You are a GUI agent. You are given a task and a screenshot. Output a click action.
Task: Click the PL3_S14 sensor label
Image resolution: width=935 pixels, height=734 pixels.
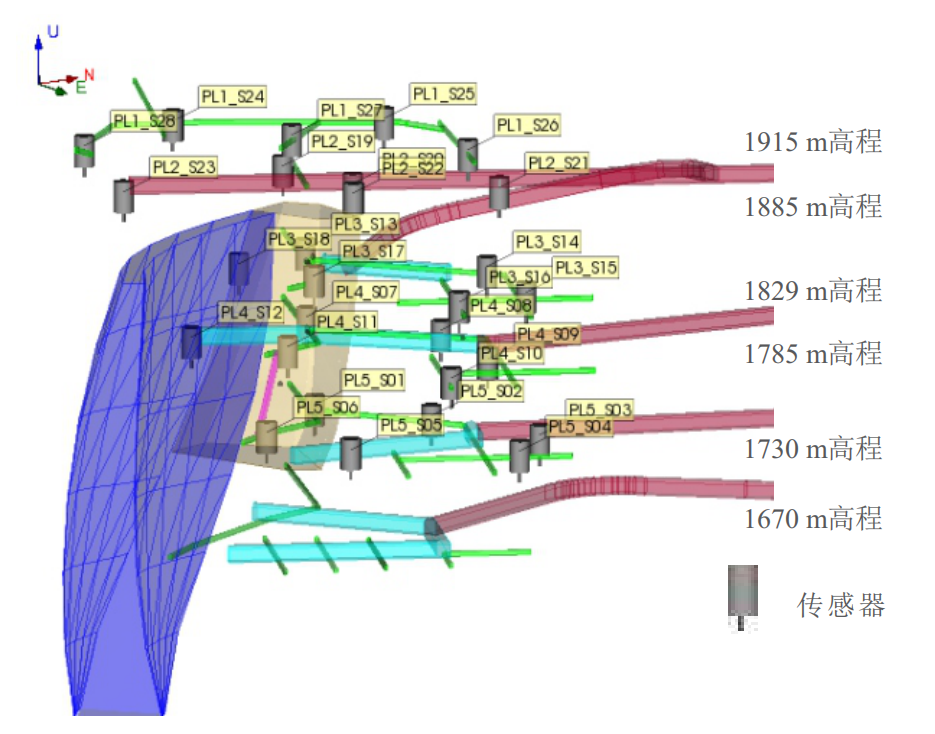[x=546, y=242]
